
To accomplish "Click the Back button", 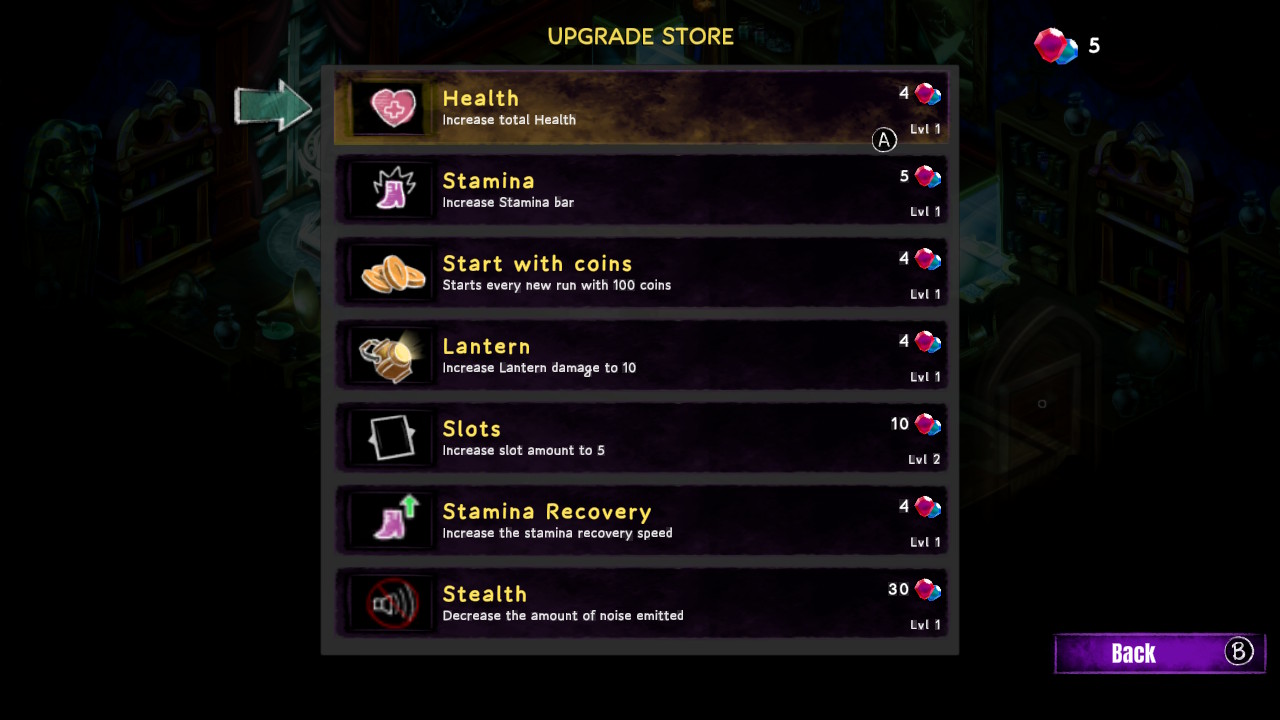I will tap(1160, 653).
